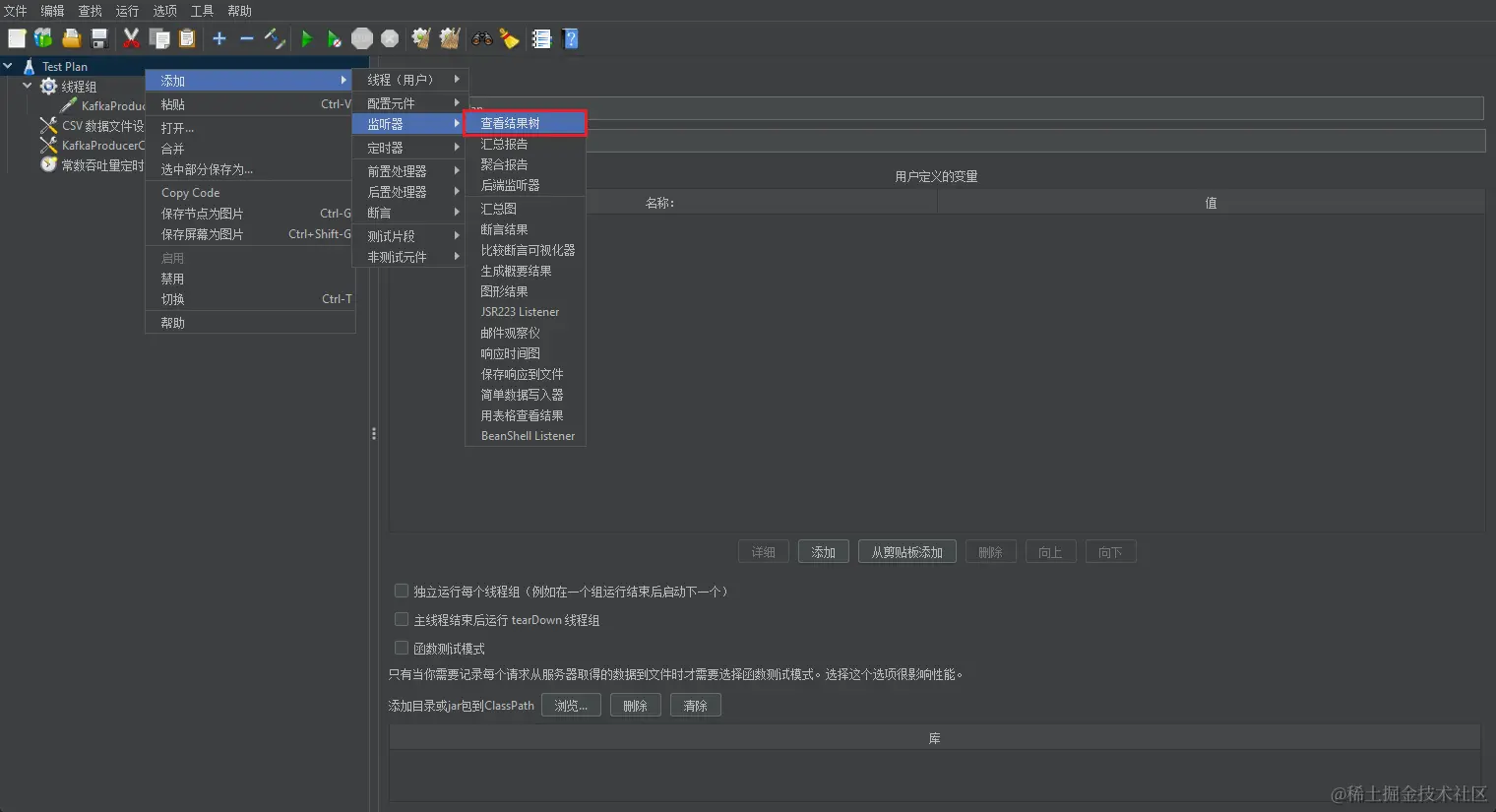The image size is (1496, 812).
Task: Choose JSR223 Listener from the submenu
Action: 526,312
